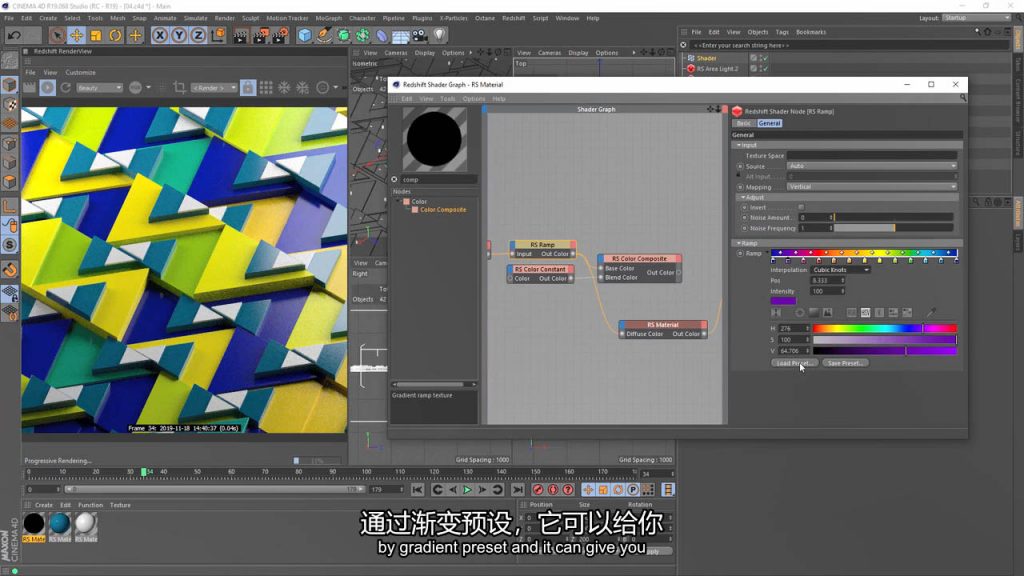This screenshot has height=576, width=1024.
Task: Switch to the General tab
Action: pyautogui.click(x=769, y=123)
